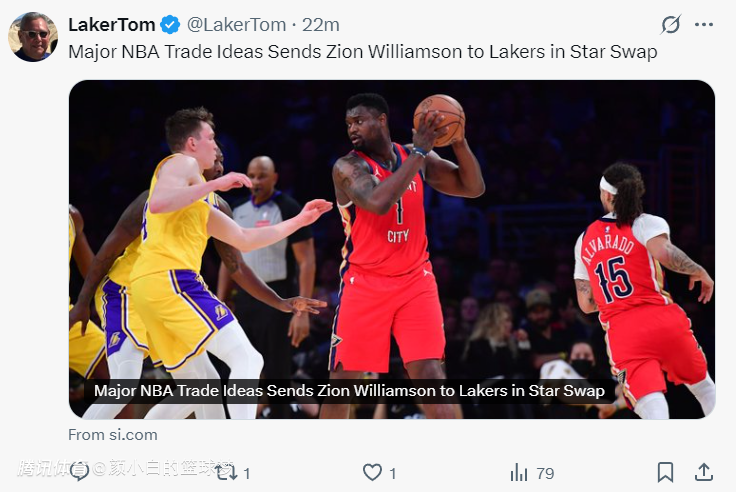The height and width of the screenshot is (492, 736).
Task: Like the post with the heart icon
Action: [372, 472]
